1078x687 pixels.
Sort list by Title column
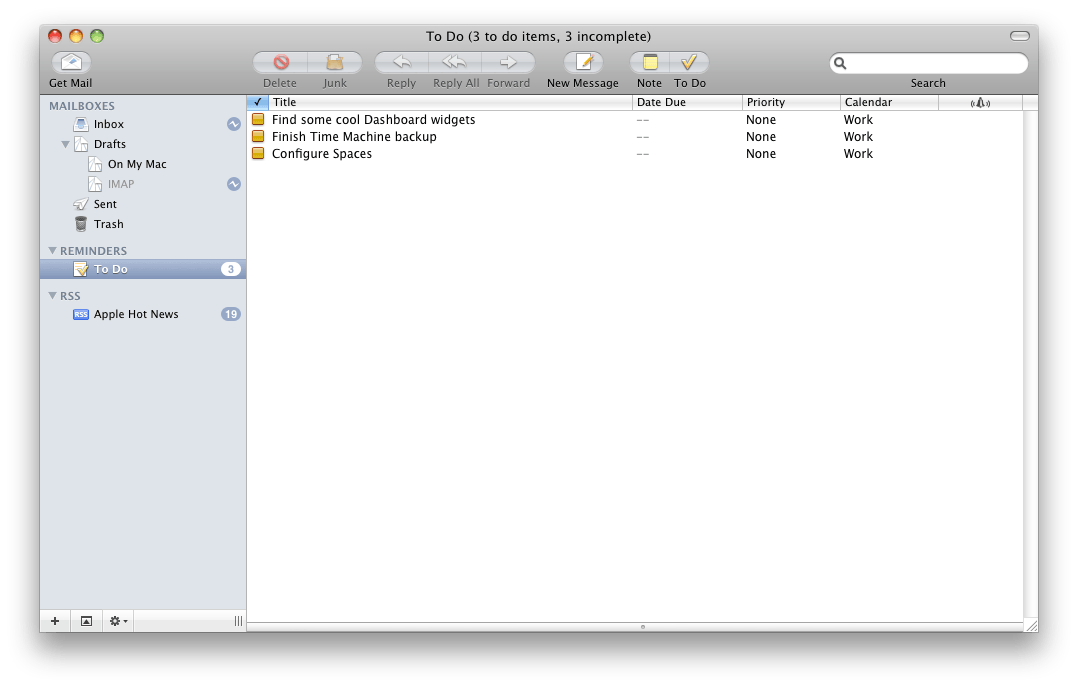tap(450, 102)
